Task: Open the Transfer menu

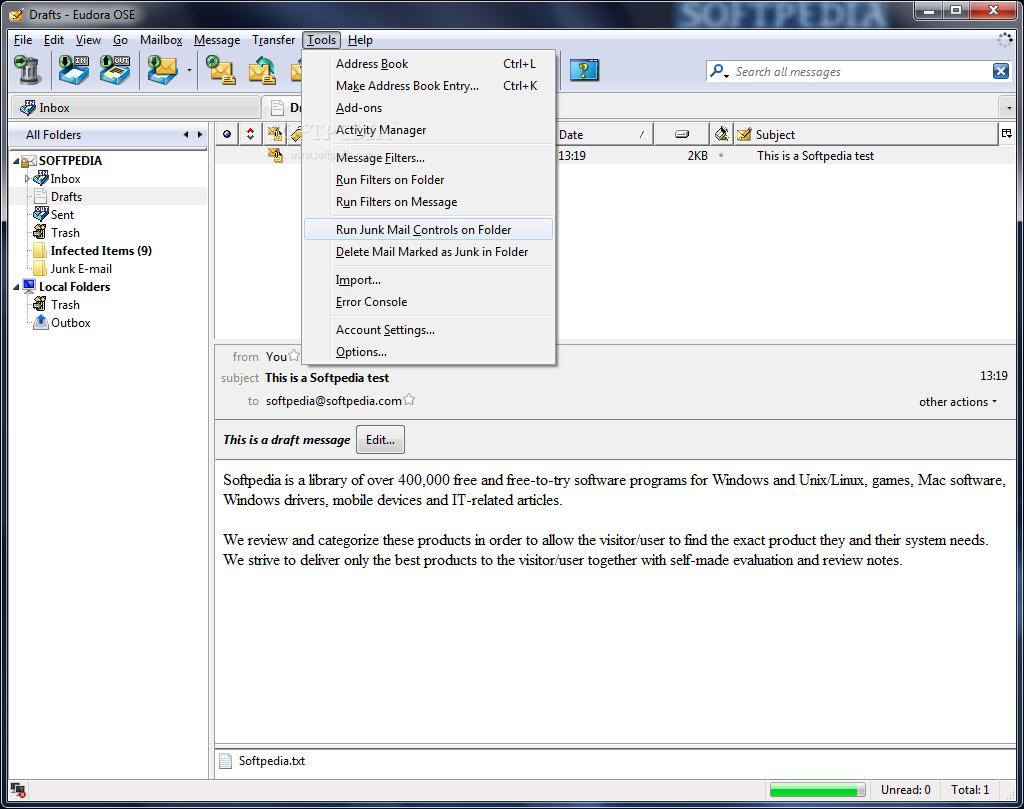Action: [x=273, y=40]
